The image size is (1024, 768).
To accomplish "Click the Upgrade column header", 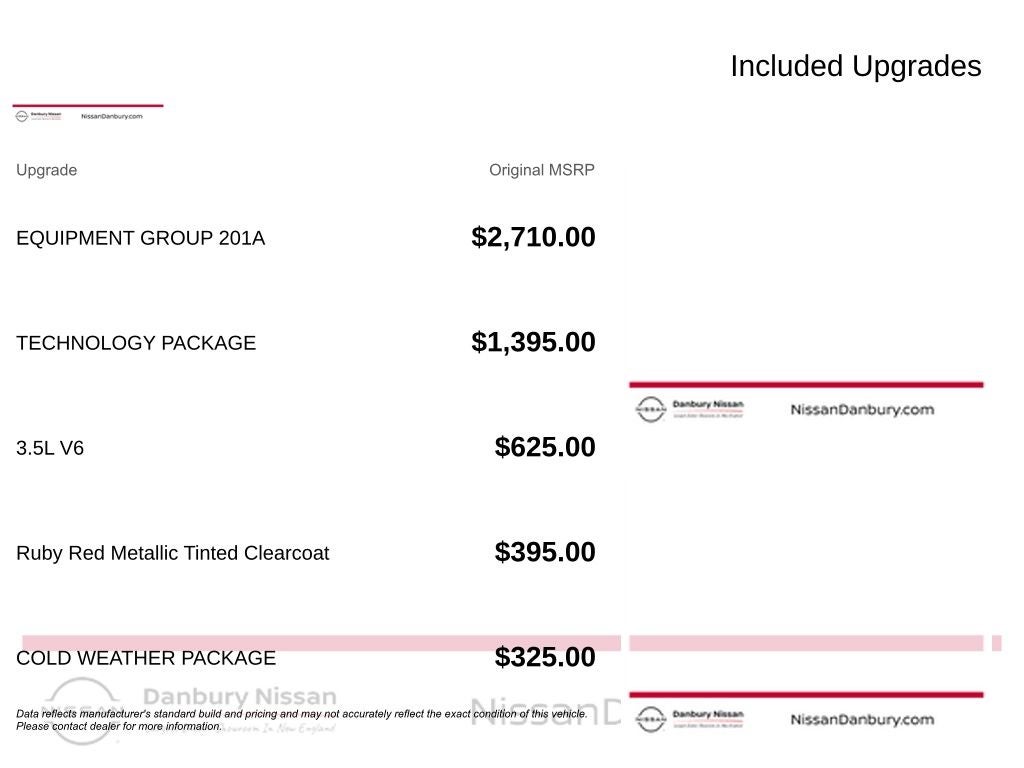I will point(46,170).
